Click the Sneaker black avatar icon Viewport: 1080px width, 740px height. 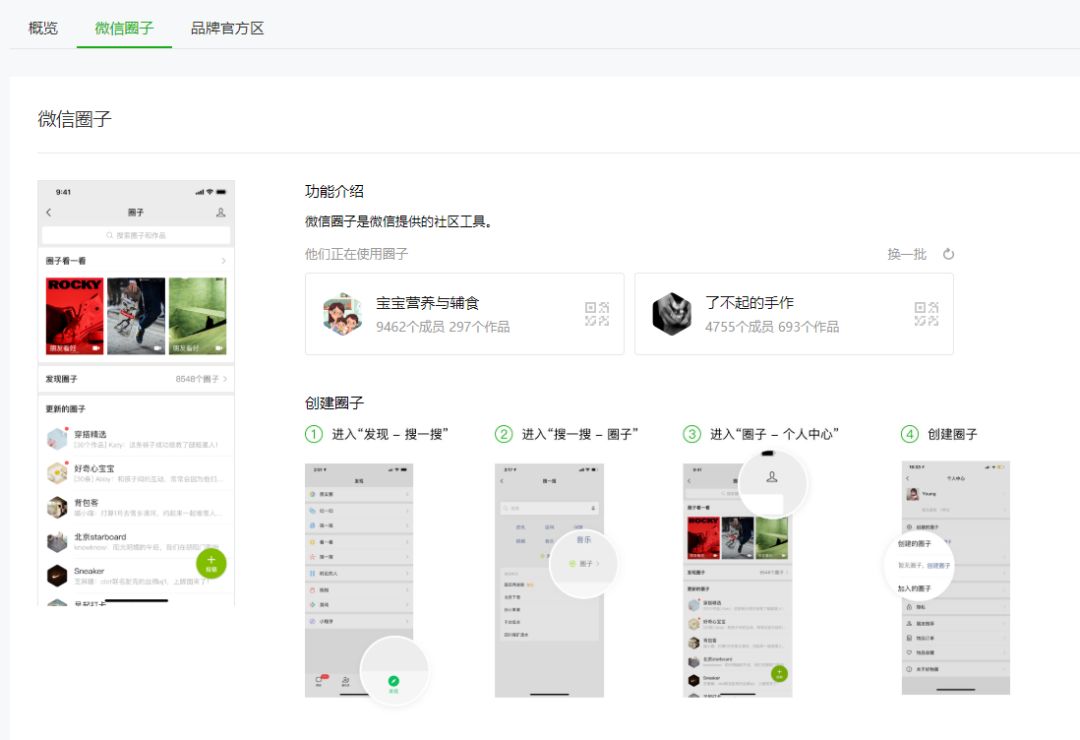(57, 575)
